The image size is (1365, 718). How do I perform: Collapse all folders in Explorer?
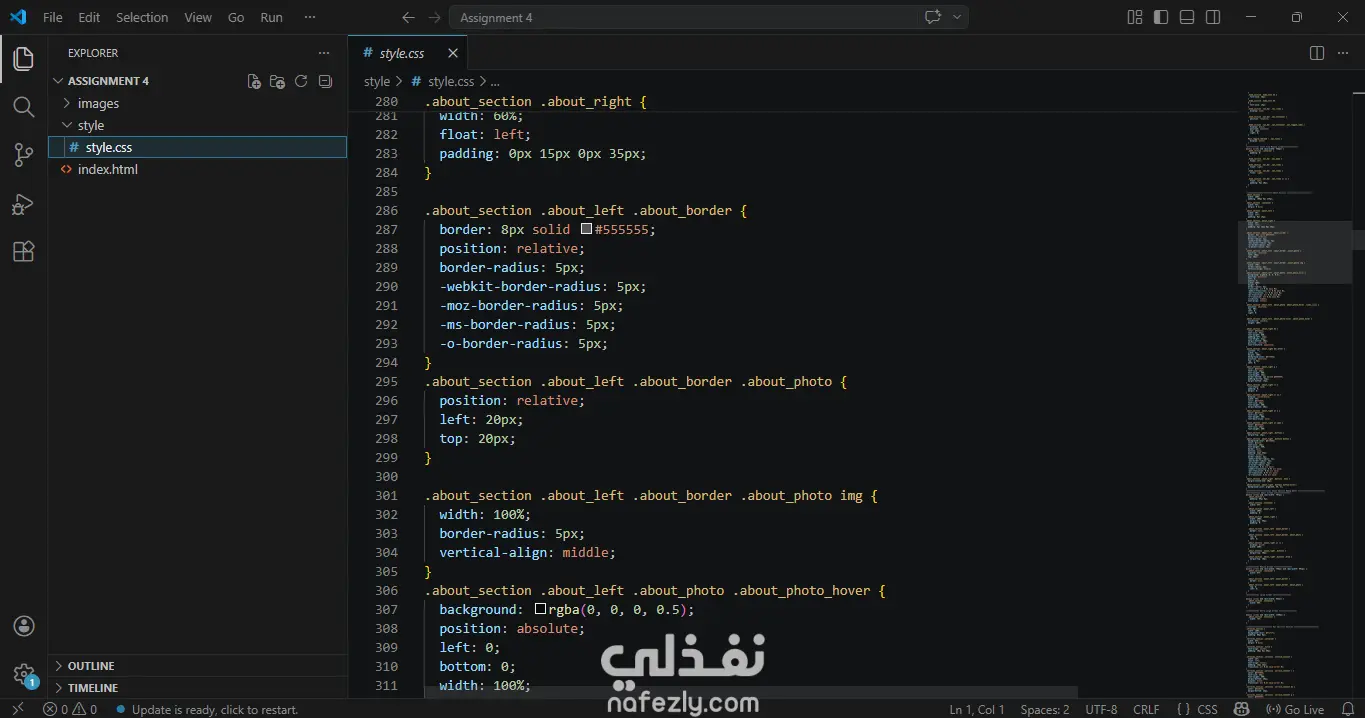click(325, 81)
